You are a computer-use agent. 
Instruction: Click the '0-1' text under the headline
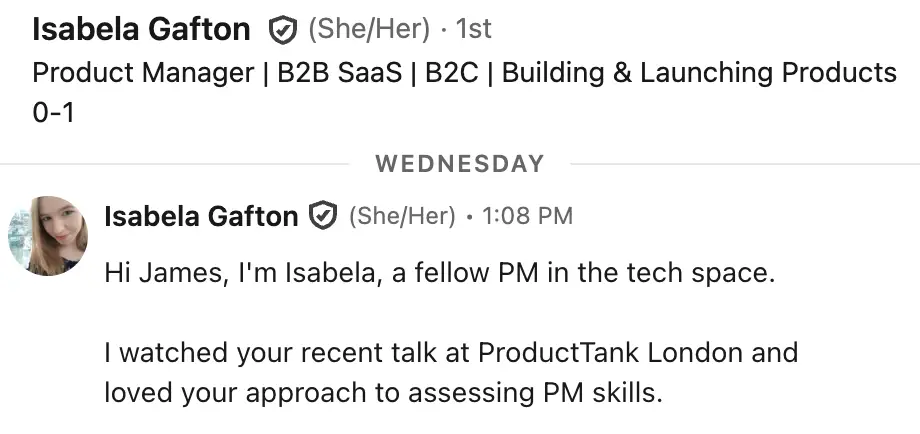[54, 113]
